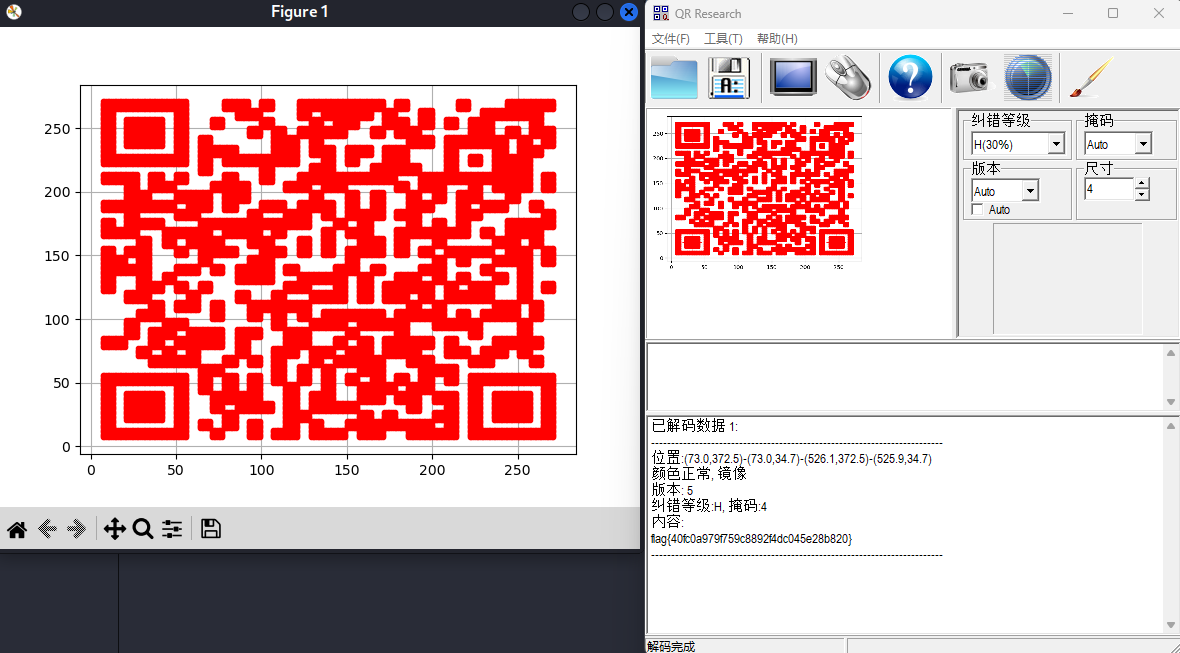Close Figure 1 with the blue X button

(628, 12)
